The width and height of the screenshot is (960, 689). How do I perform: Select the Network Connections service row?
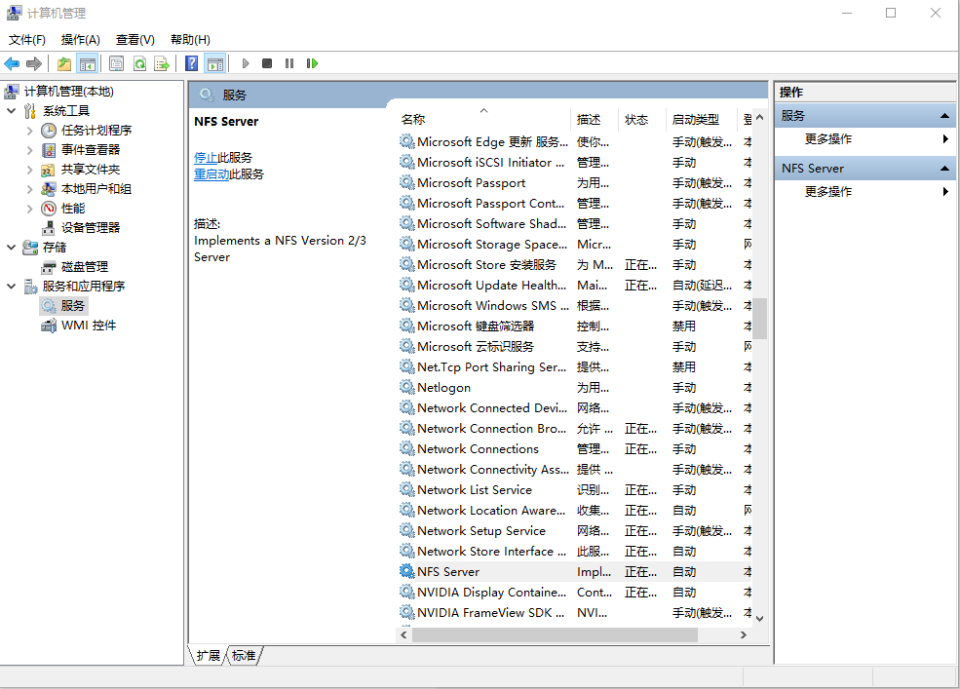pos(575,449)
